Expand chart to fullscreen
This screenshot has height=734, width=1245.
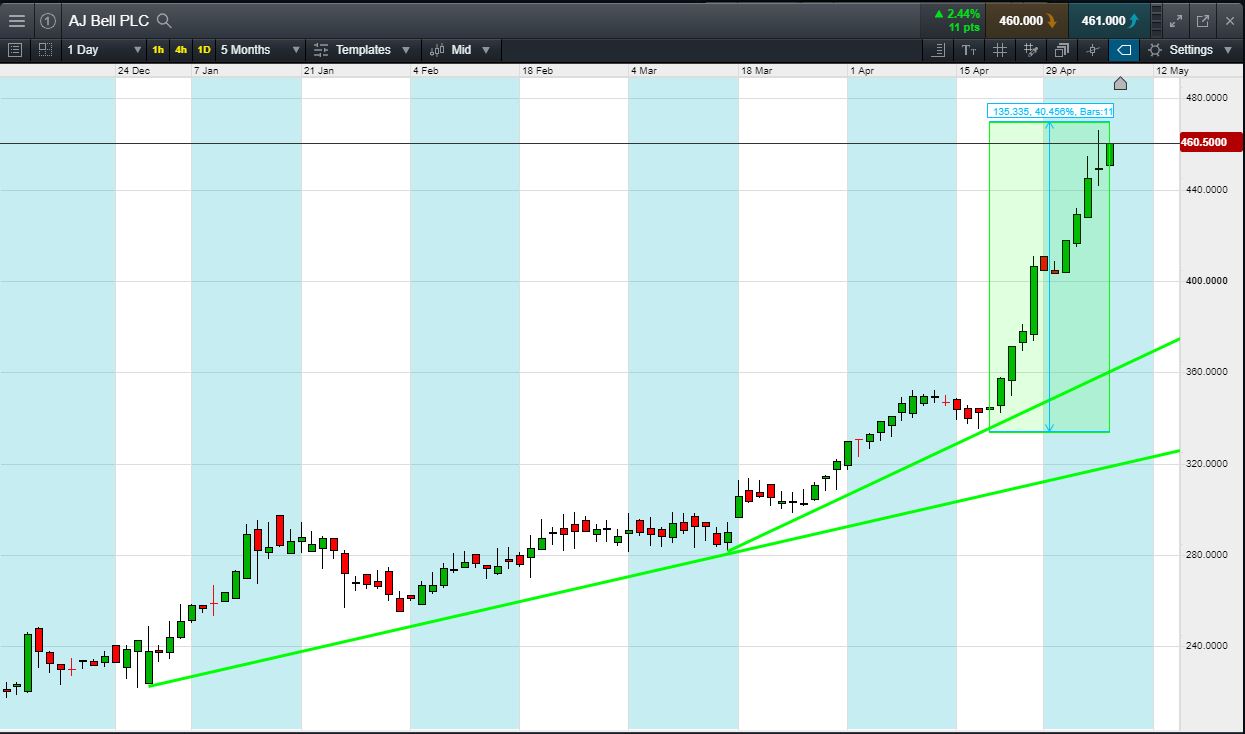pos(1176,20)
